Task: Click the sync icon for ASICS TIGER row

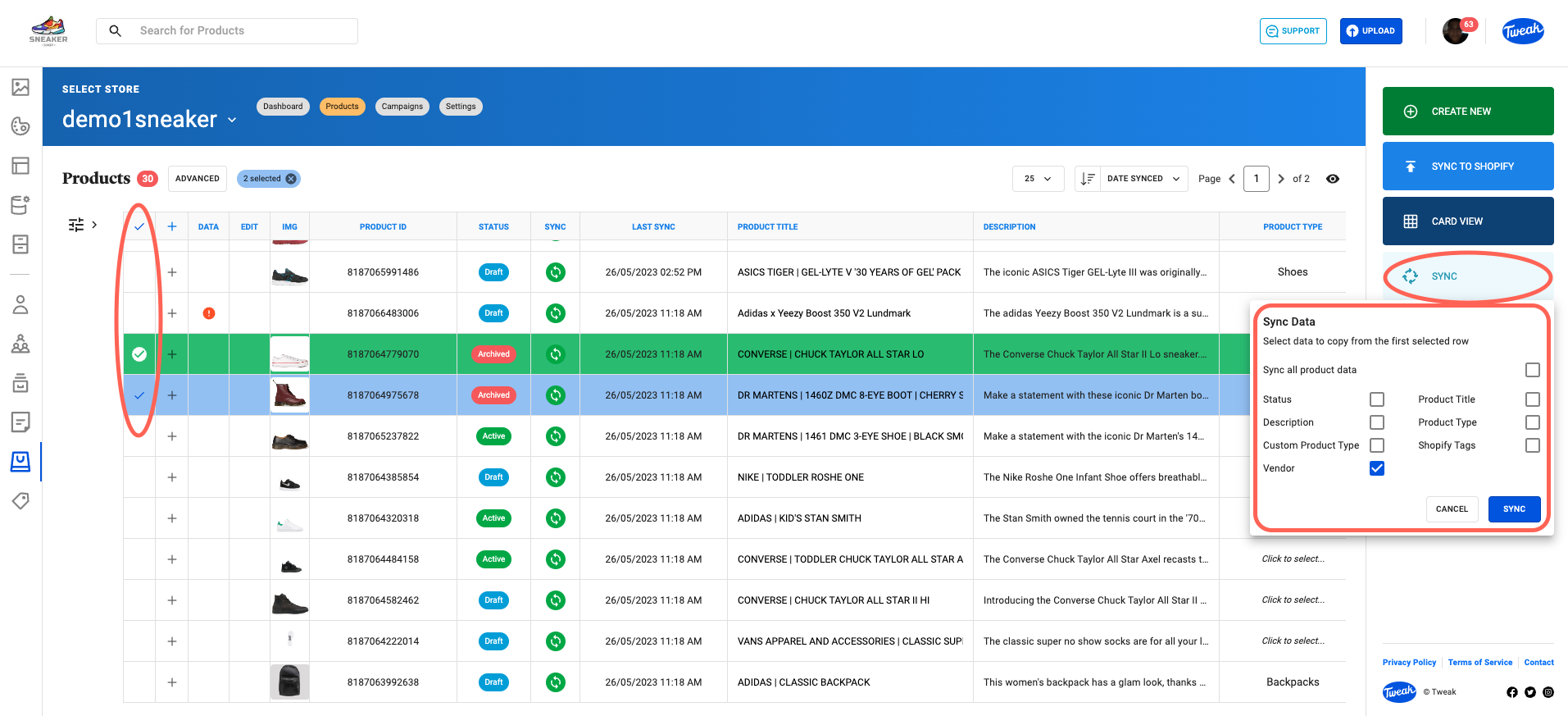Action: point(556,272)
